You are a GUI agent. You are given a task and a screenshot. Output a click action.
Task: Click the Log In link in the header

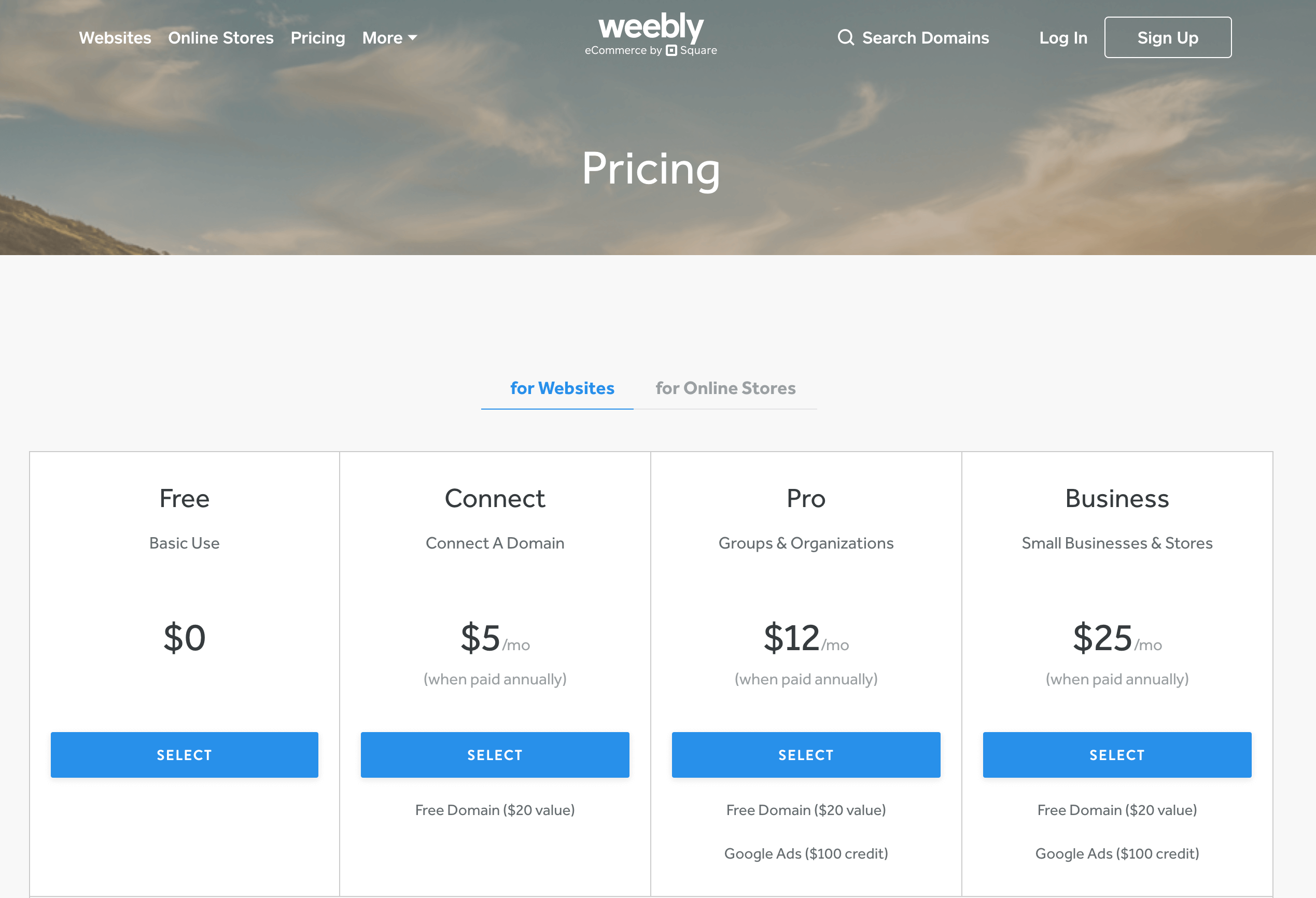pos(1062,37)
